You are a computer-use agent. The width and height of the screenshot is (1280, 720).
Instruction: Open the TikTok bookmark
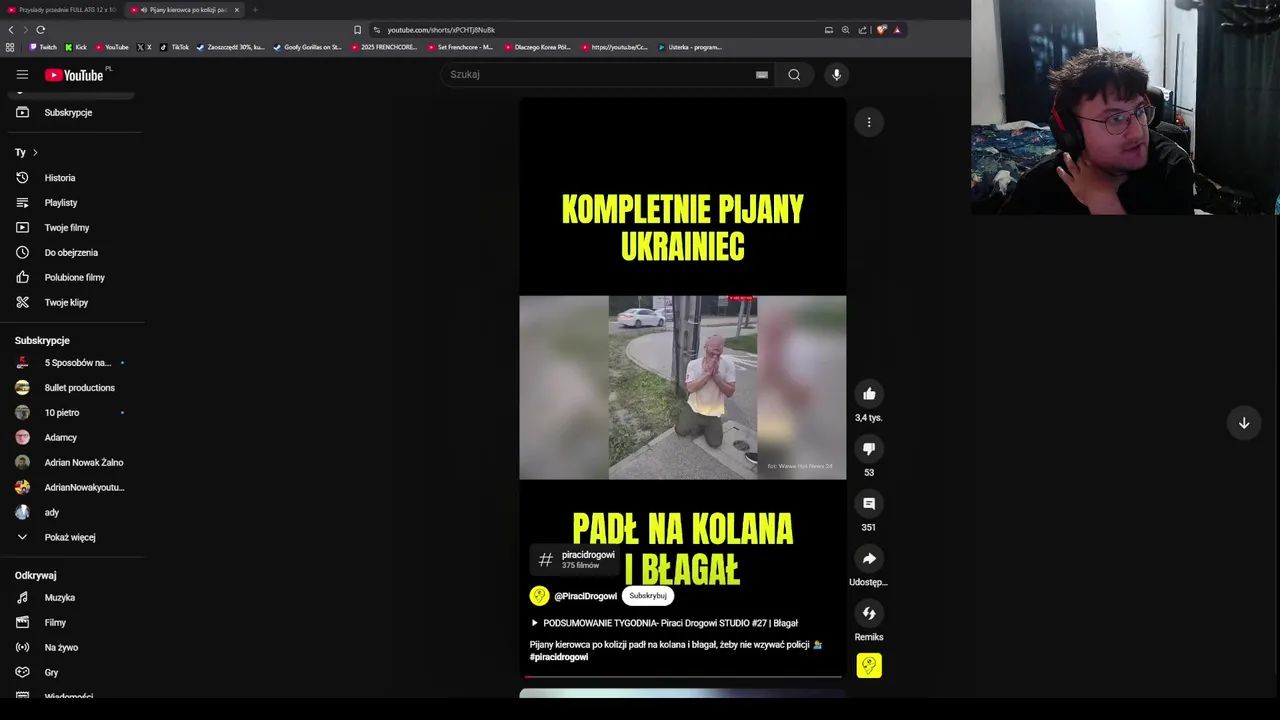pos(174,47)
